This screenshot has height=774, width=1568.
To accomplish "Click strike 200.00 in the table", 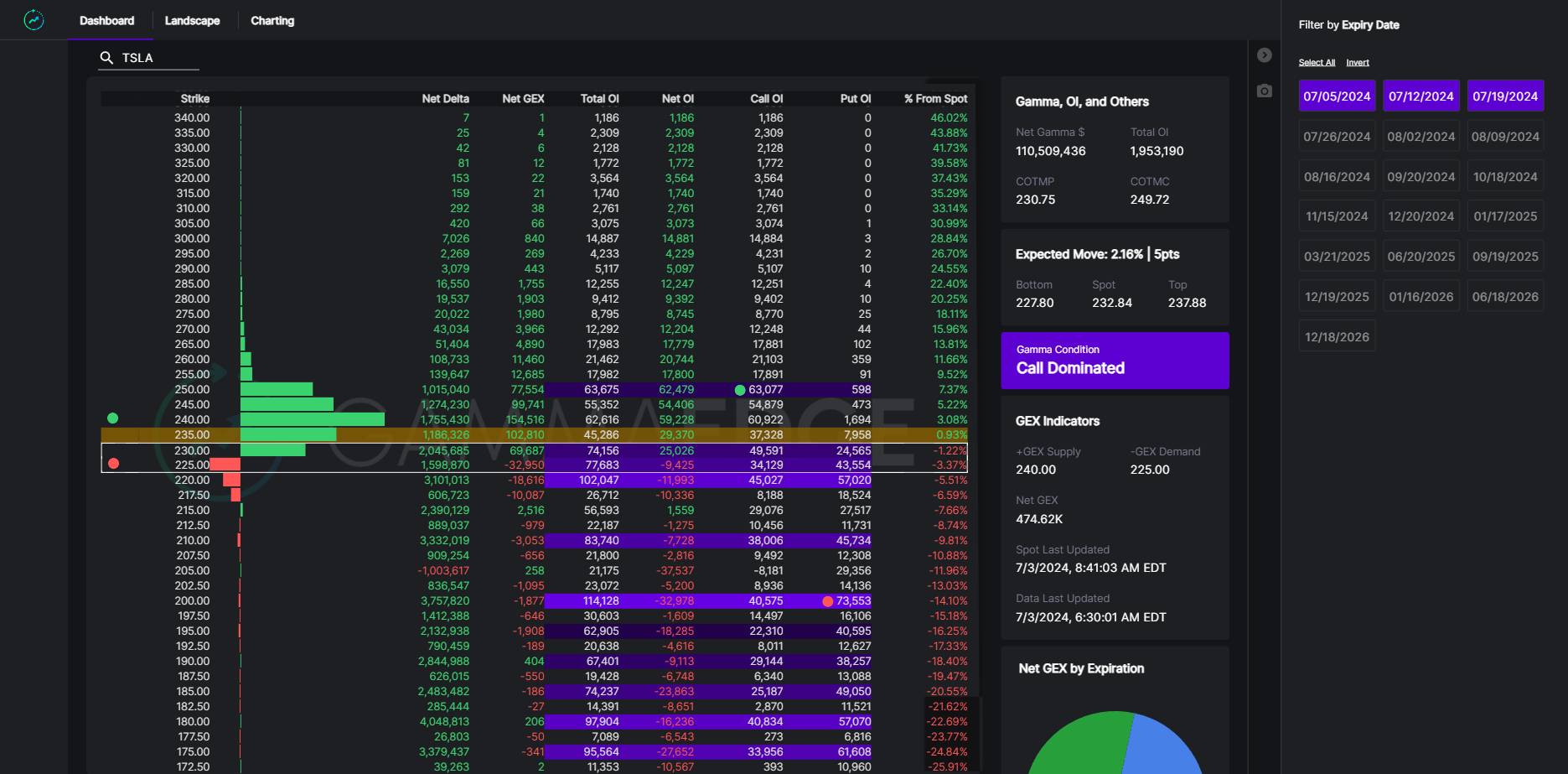I will (192, 601).
